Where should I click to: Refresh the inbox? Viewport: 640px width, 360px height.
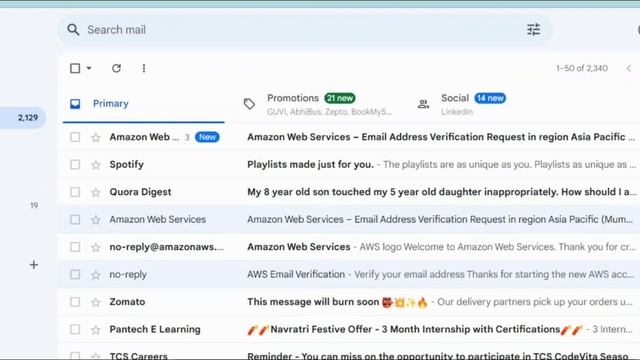(116, 68)
